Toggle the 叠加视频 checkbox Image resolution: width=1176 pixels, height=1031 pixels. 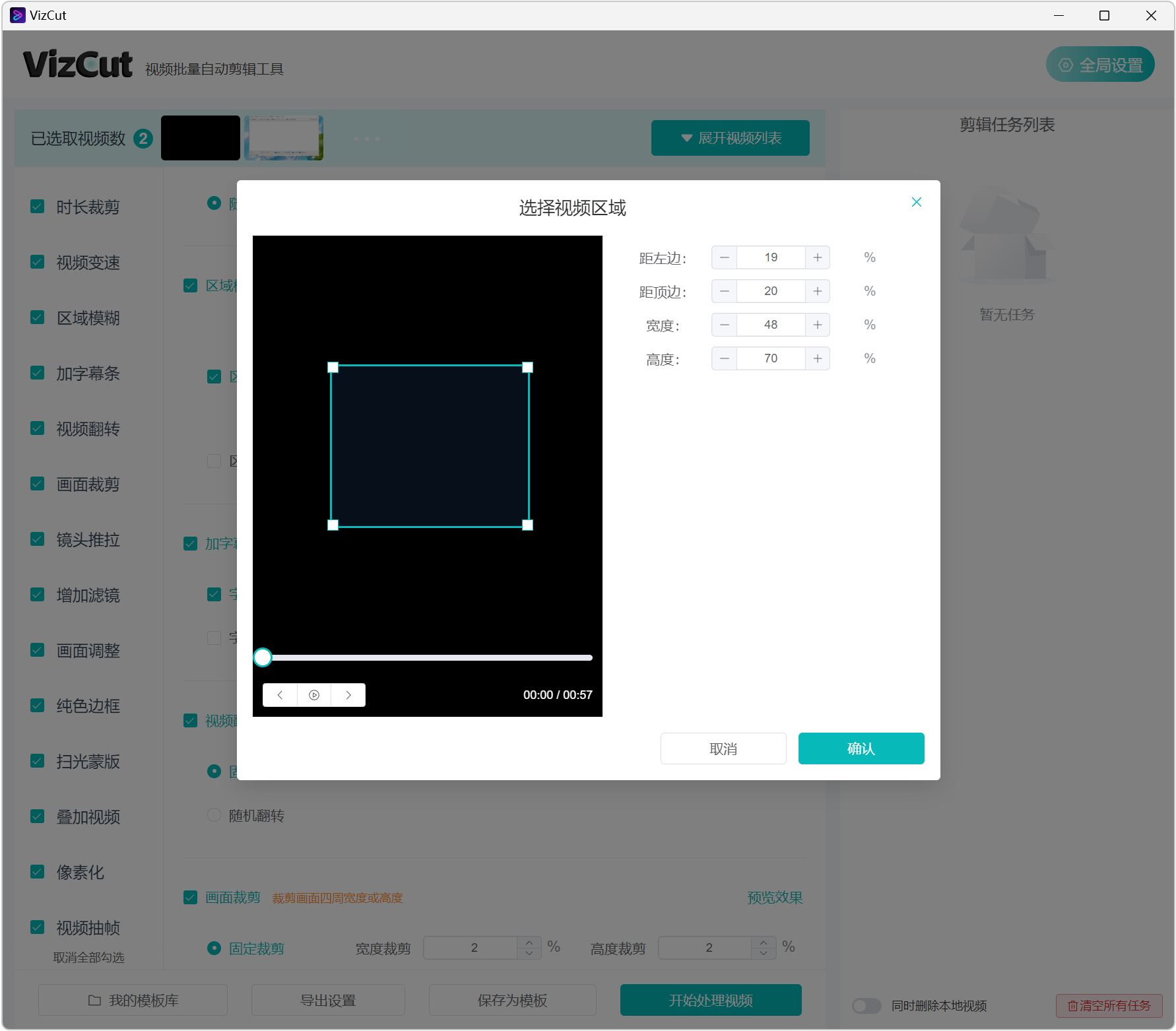[x=38, y=816]
